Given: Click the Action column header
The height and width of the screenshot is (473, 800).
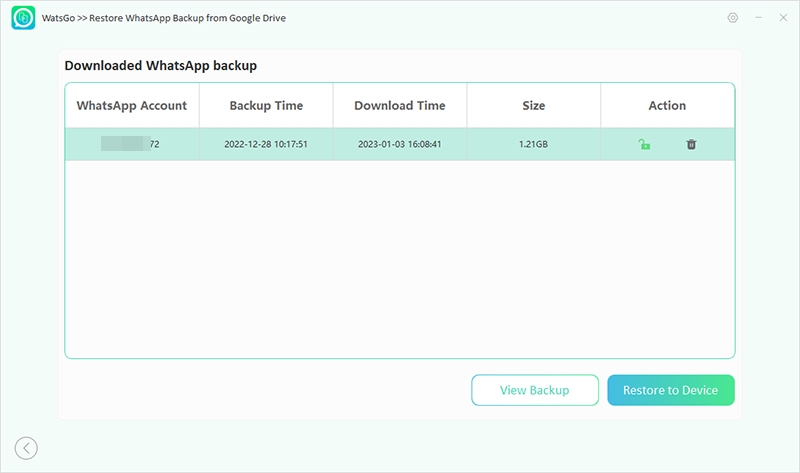Looking at the screenshot, I should (x=667, y=105).
